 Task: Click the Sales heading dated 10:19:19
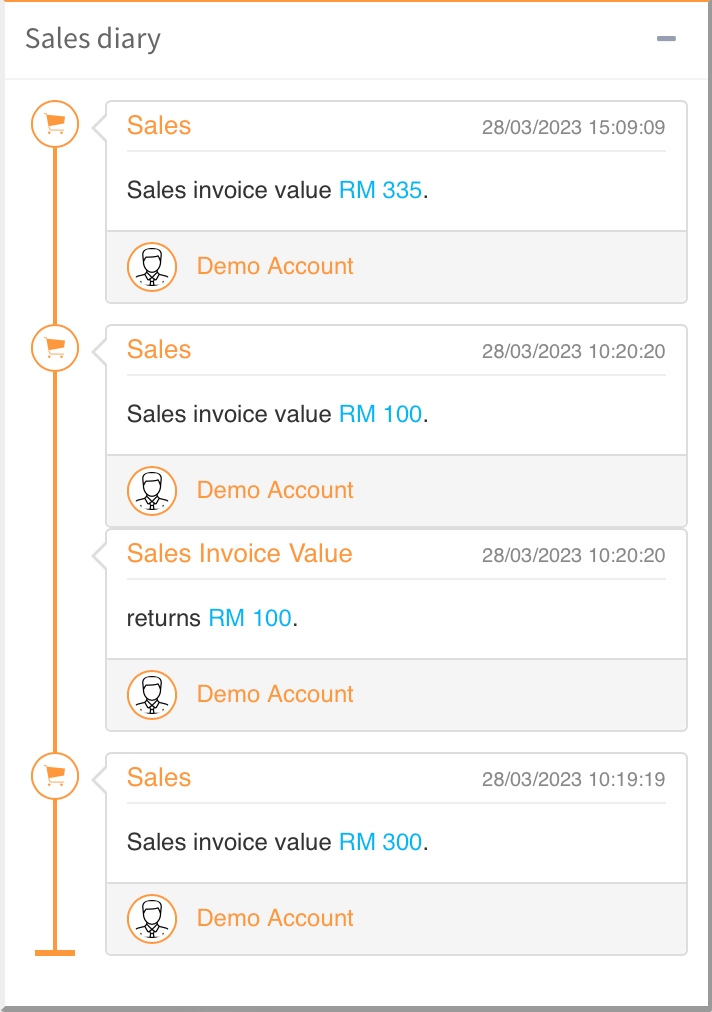point(159,778)
